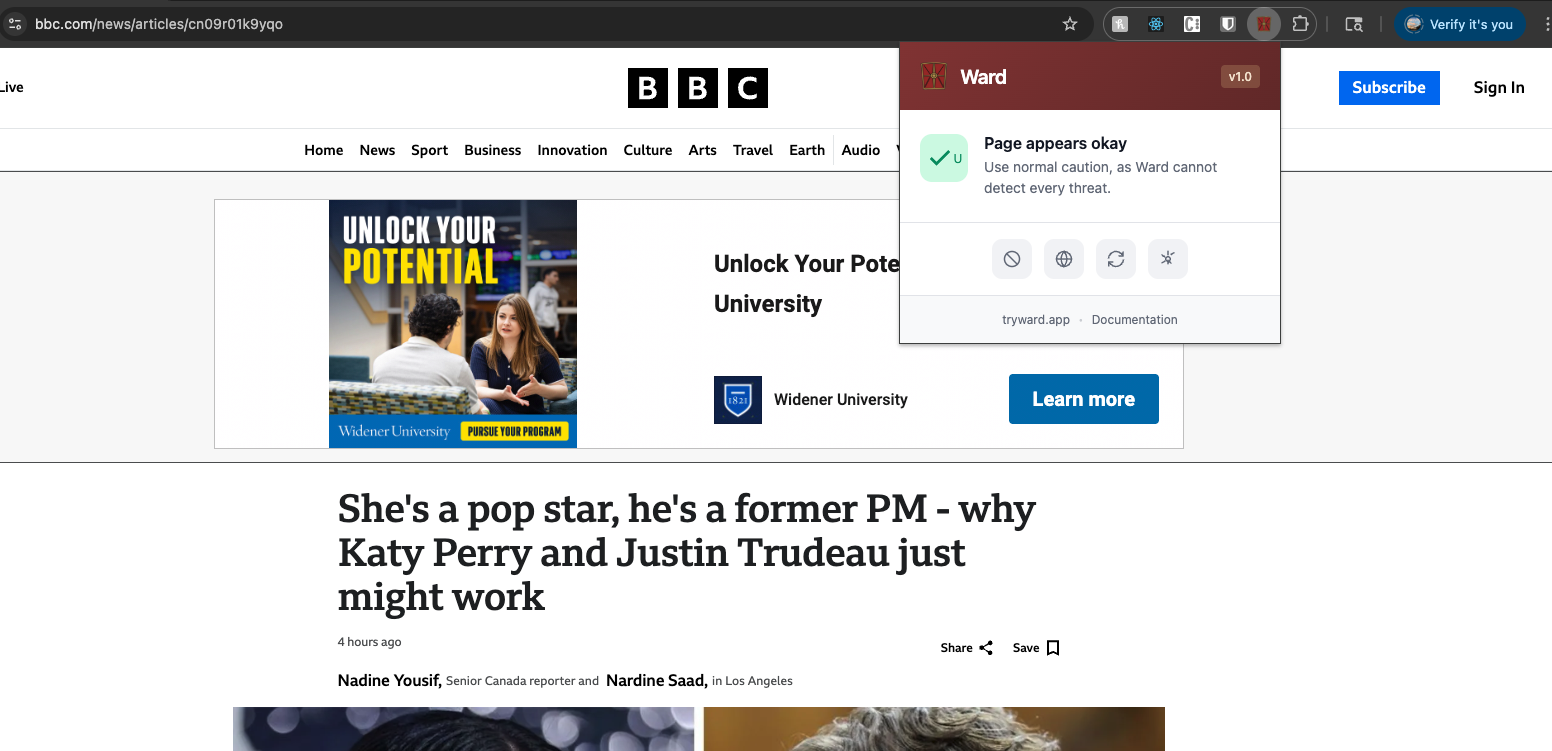Screen dimensions: 1552x751
Task: Open the tryward.app link
Action: pyautogui.click(x=1036, y=320)
